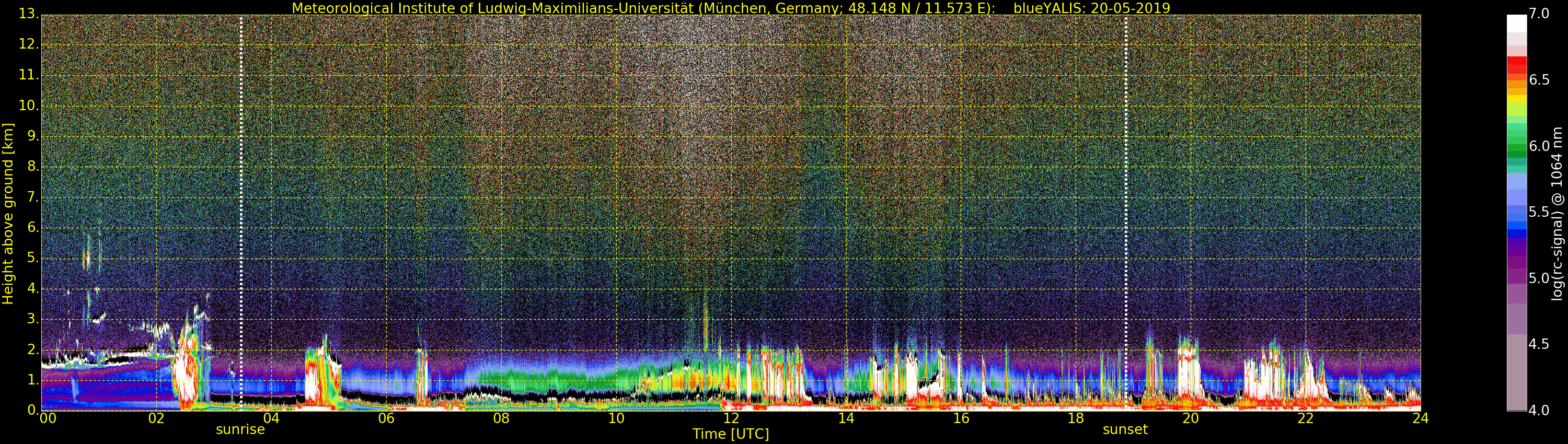Click the time axis tick label 24
This screenshot has height=444, width=1568.
(1421, 418)
